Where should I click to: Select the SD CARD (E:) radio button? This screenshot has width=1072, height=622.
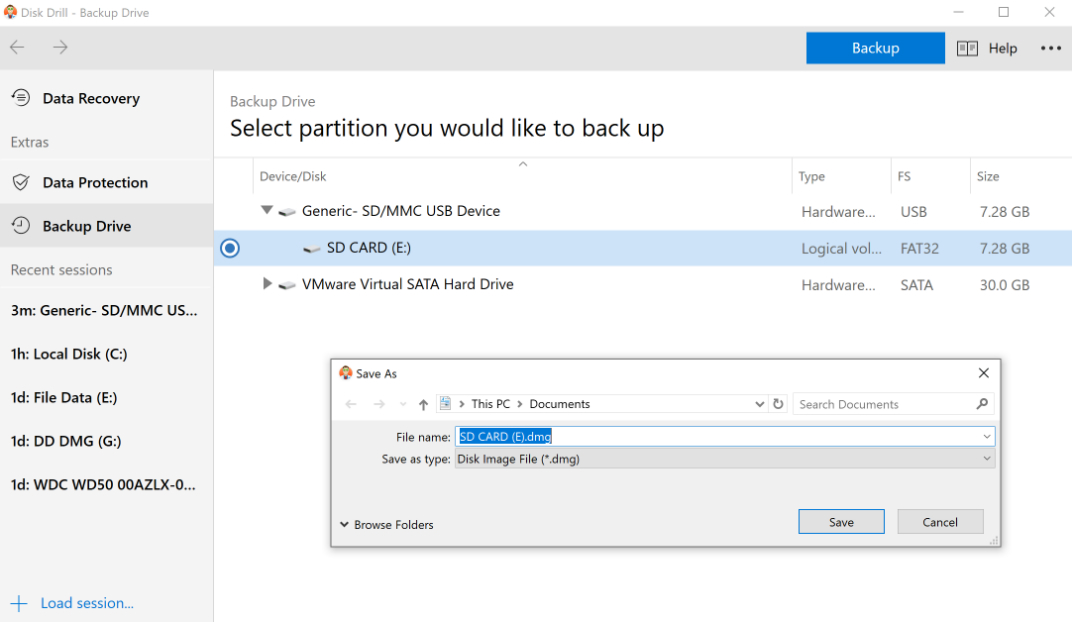click(230, 248)
